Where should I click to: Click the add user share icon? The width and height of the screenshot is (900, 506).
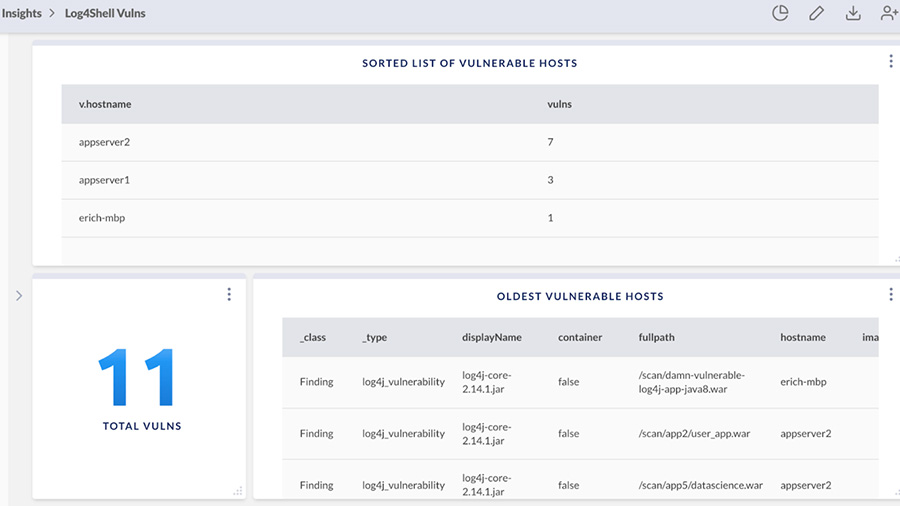tap(888, 13)
